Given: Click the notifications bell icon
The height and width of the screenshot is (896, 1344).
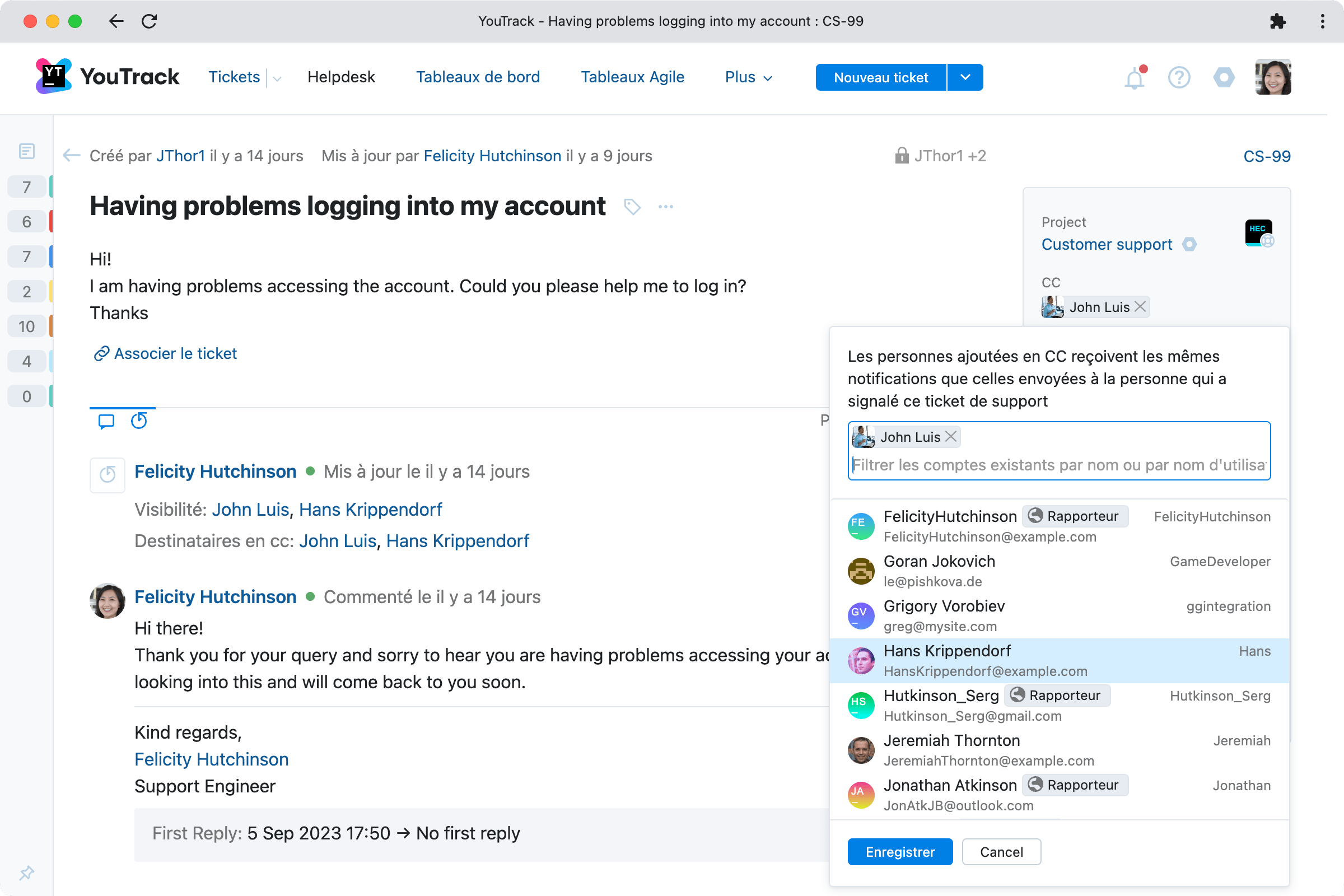Looking at the screenshot, I should point(1135,77).
